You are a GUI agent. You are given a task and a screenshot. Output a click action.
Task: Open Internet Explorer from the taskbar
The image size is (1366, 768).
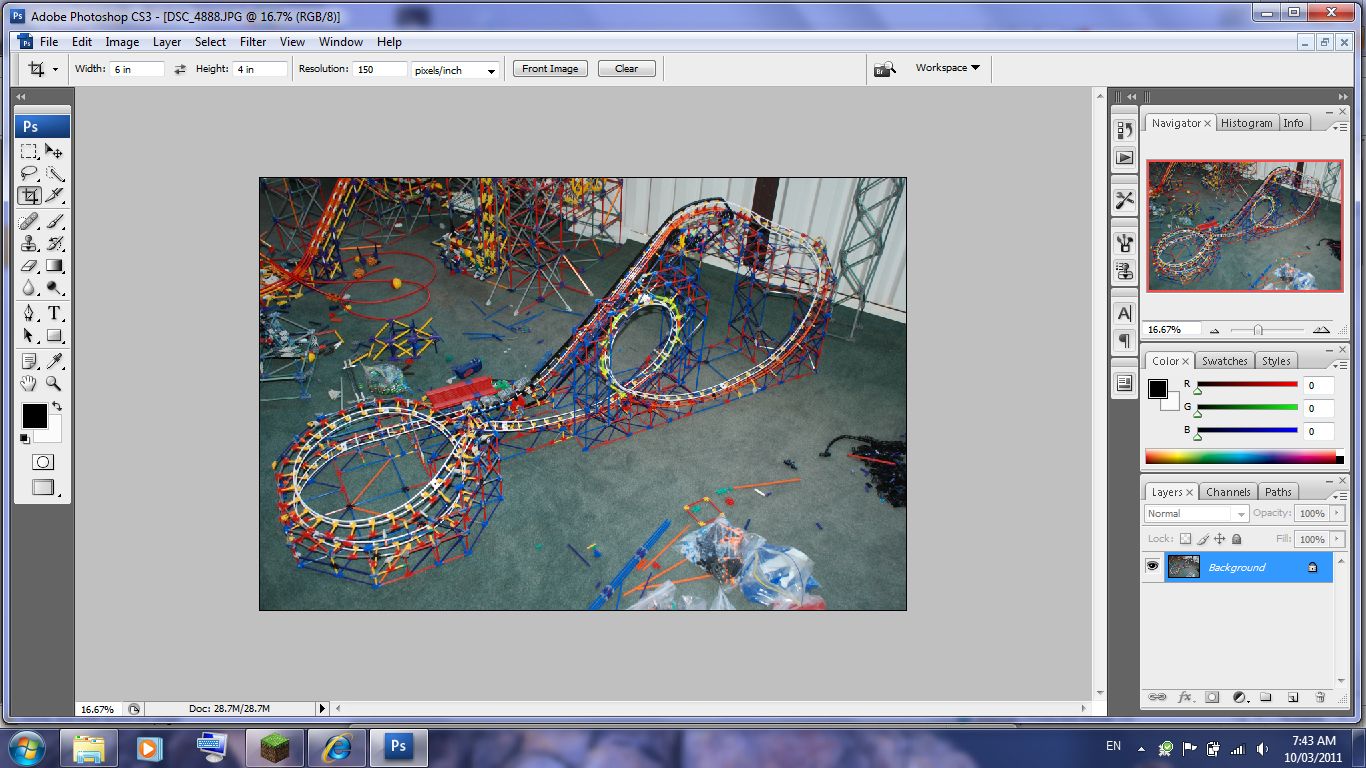[336, 747]
